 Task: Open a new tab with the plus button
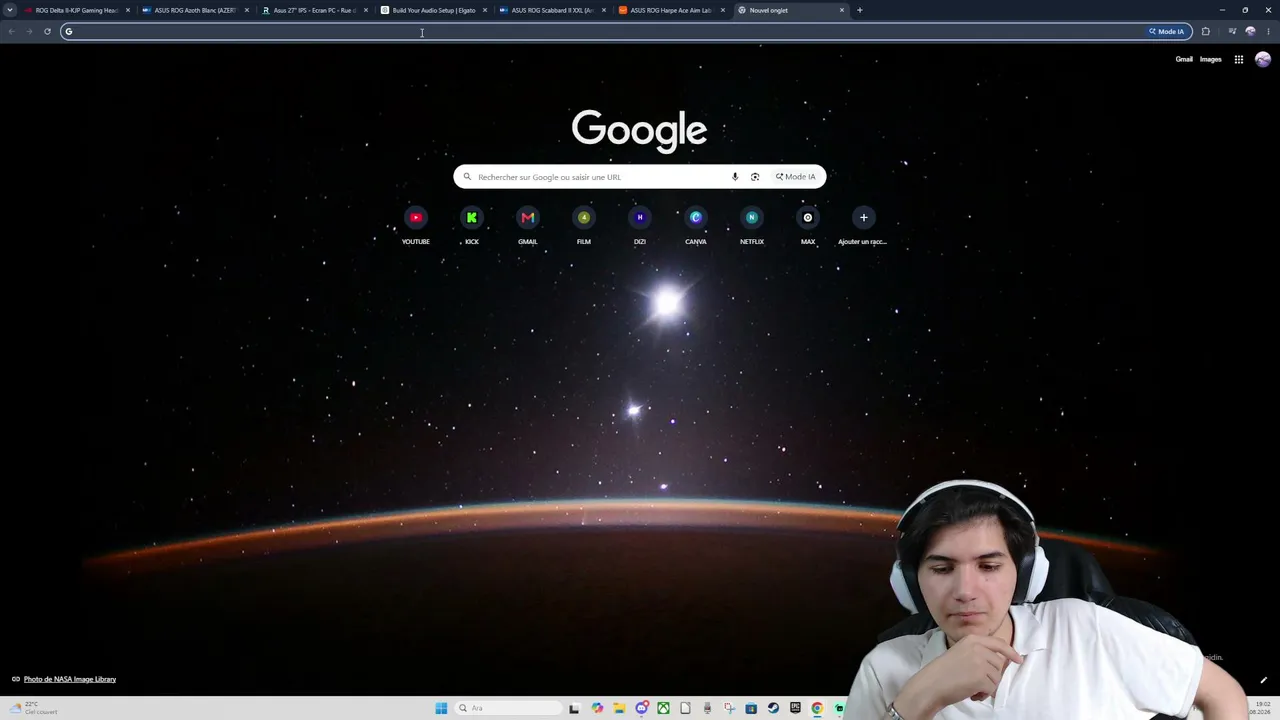point(860,10)
